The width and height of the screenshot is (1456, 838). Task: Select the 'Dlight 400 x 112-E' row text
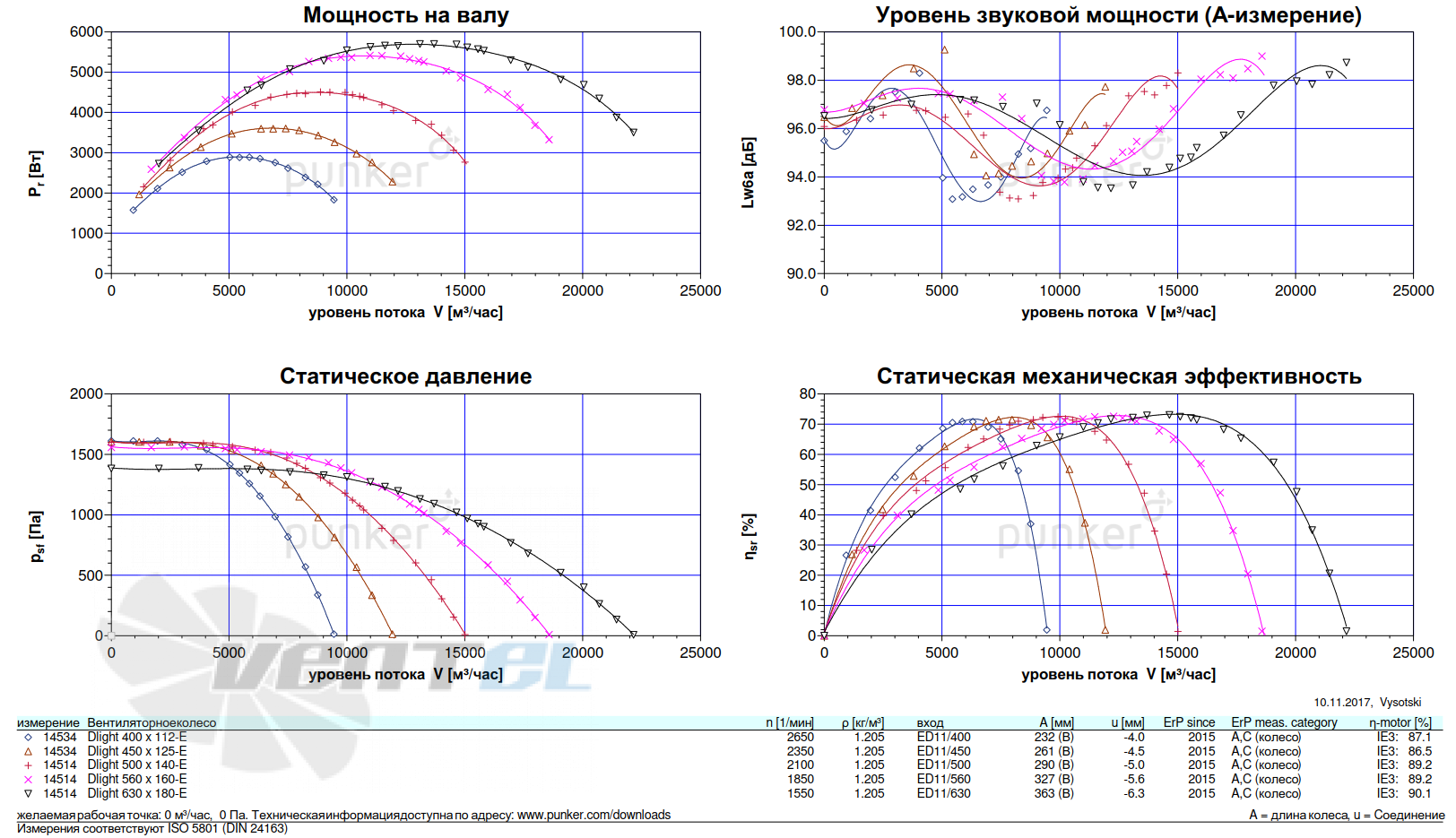click(137, 738)
